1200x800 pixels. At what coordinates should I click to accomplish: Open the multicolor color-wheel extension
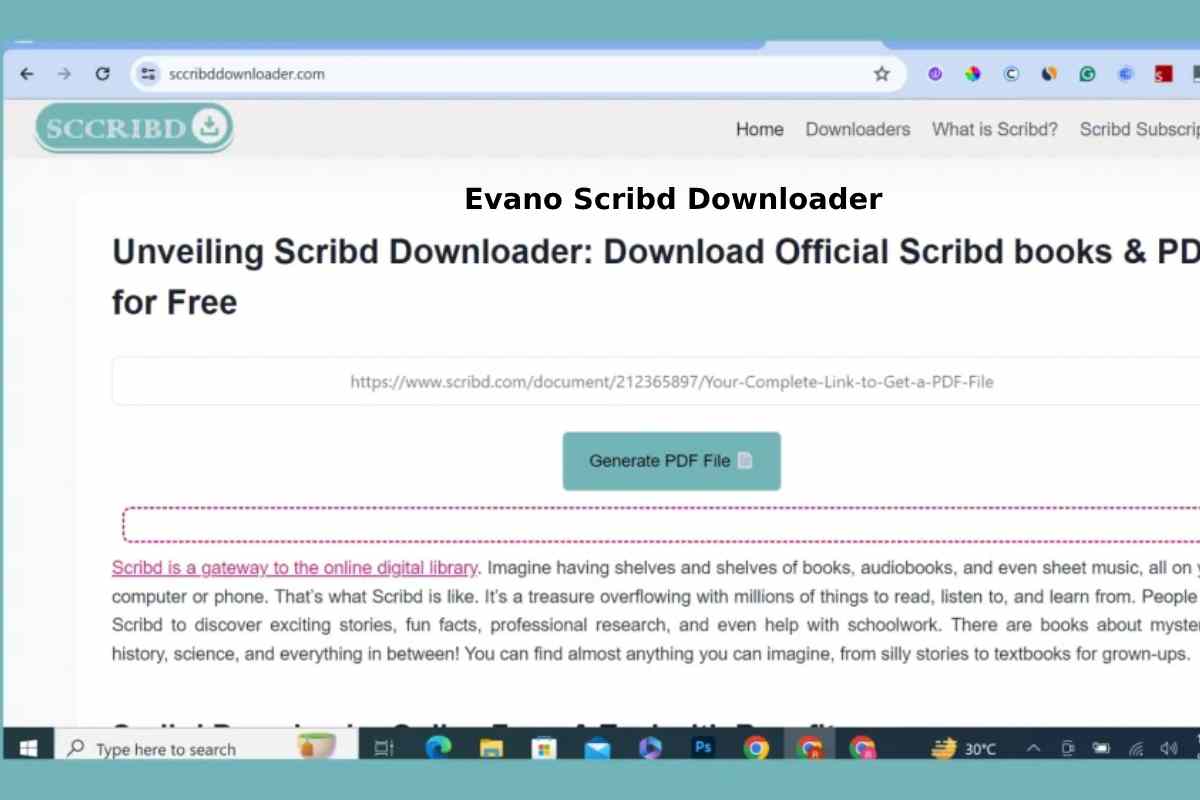point(973,74)
